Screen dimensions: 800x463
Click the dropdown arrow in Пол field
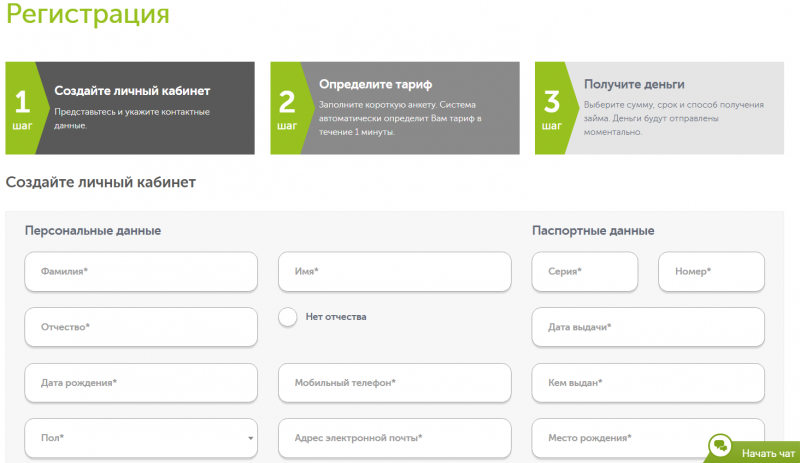point(250,438)
